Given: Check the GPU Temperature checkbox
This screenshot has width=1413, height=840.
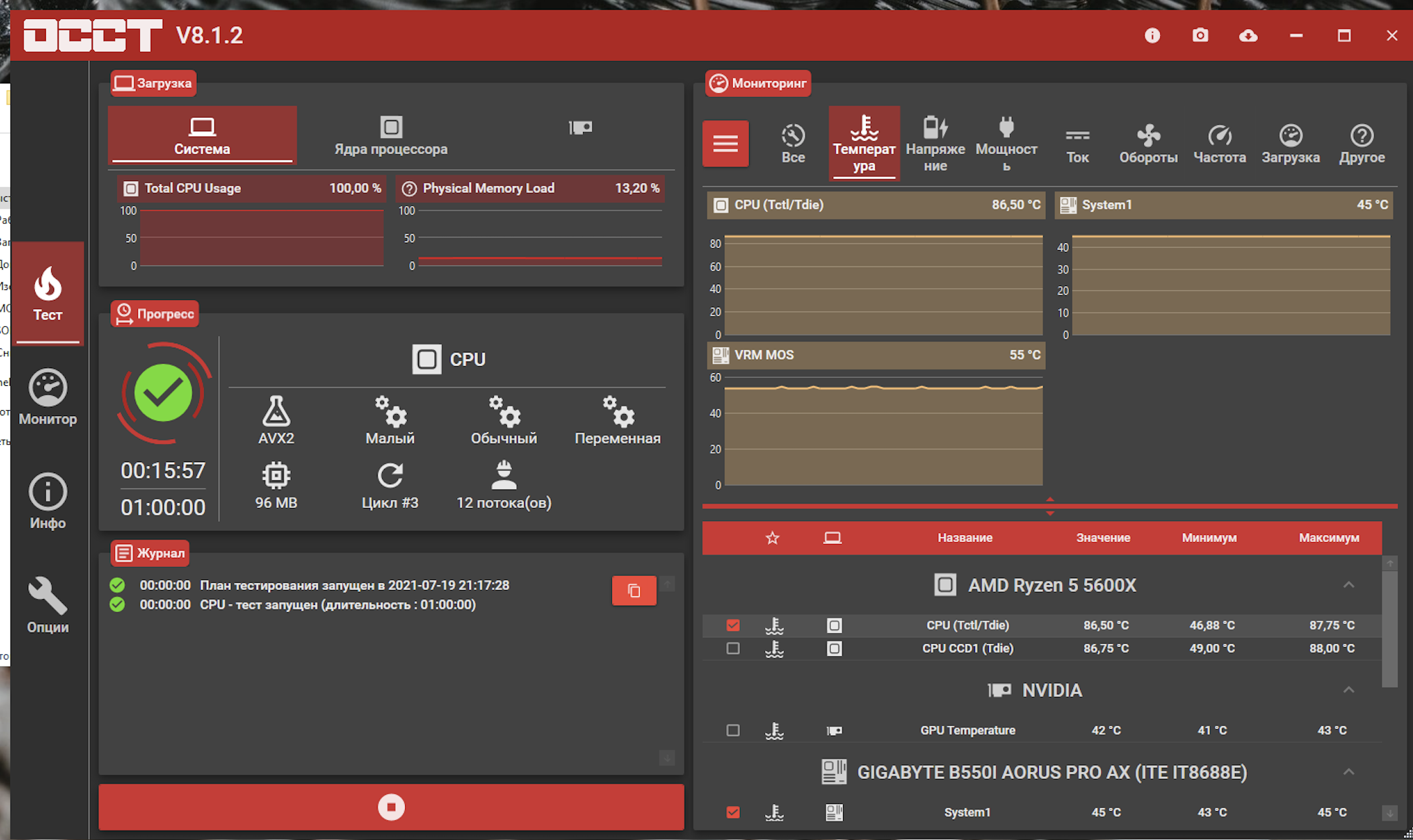Looking at the screenshot, I should click(x=733, y=730).
